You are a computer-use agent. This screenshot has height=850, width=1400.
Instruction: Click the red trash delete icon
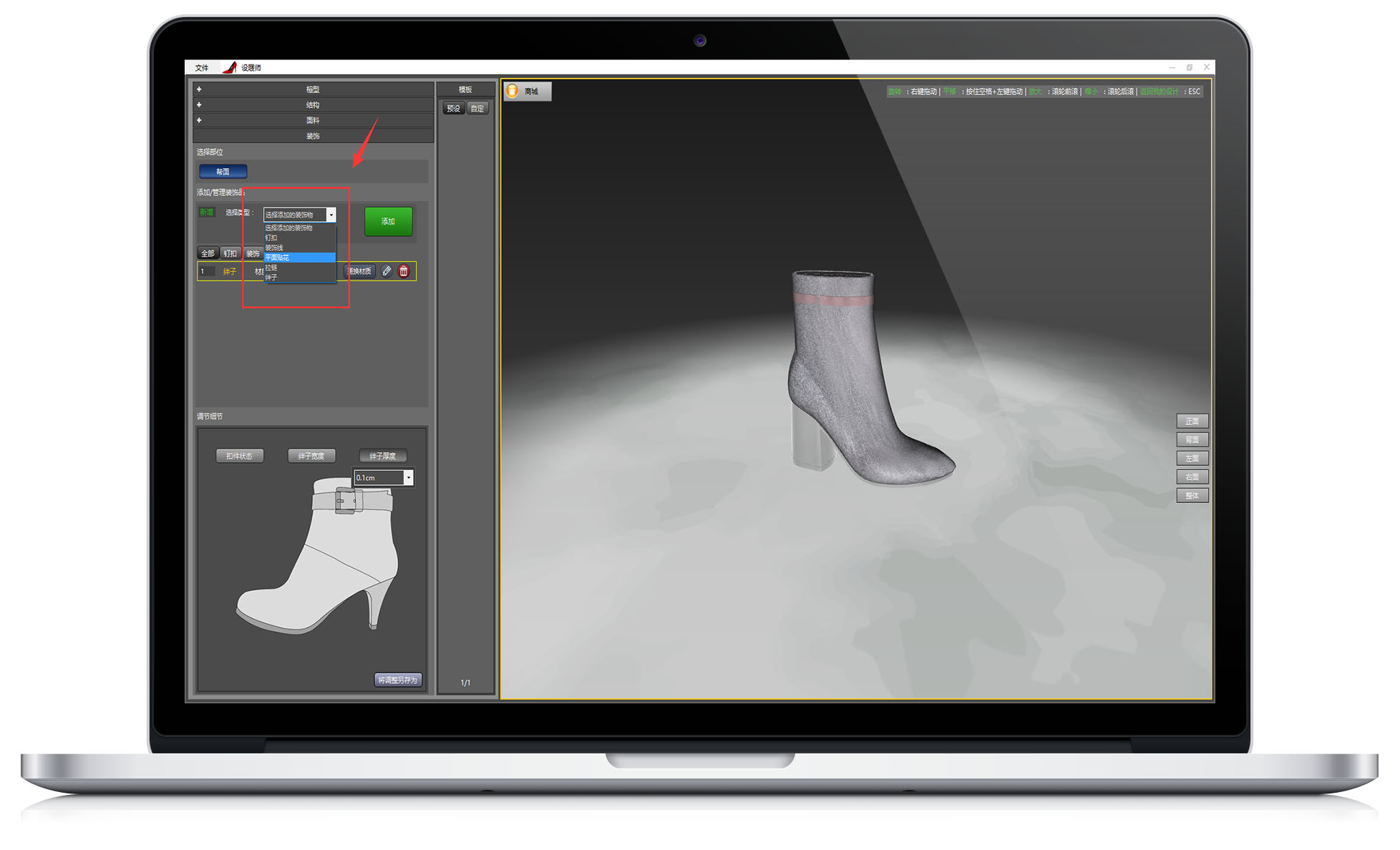point(404,271)
